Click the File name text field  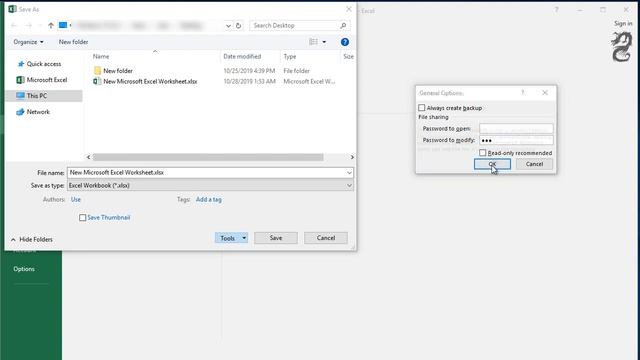click(x=207, y=173)
